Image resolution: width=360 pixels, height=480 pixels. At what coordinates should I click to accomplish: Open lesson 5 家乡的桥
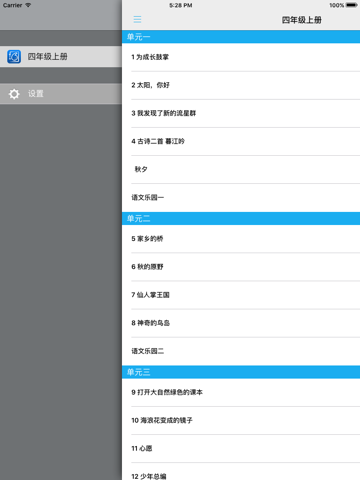click(241, 239)
